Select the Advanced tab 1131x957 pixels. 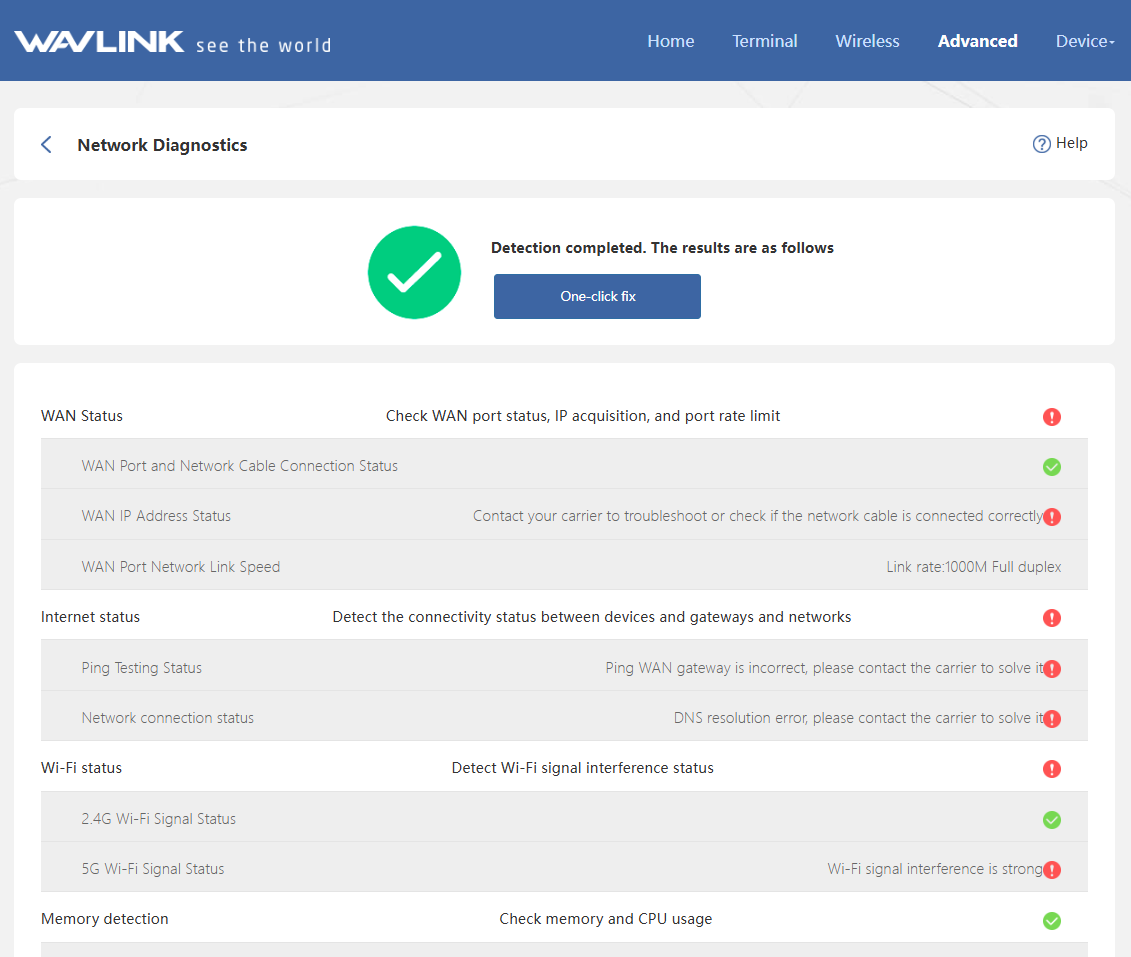click(977, 41)
